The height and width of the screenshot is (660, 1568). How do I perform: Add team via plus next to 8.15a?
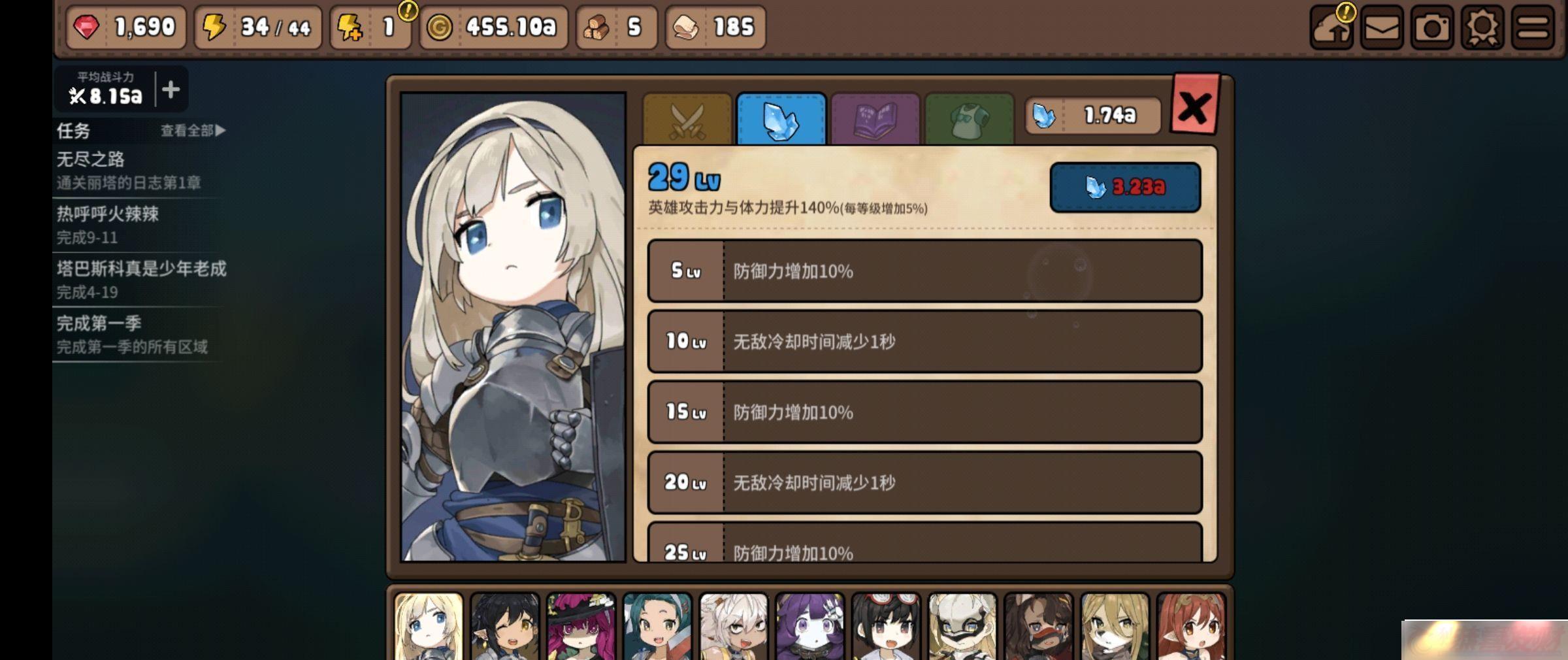point(171,90)
